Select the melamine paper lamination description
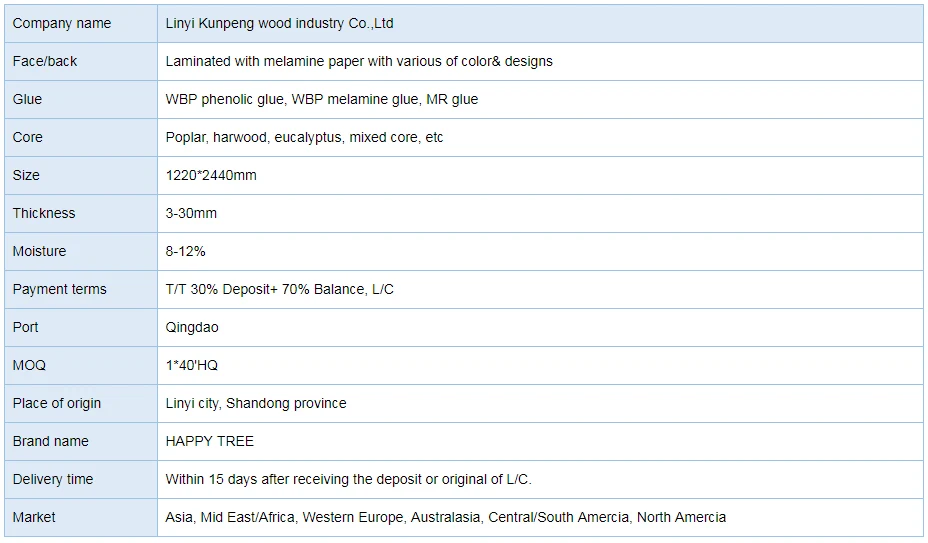The height and width of the screenshot is (543, 928). tap(359, 61)
